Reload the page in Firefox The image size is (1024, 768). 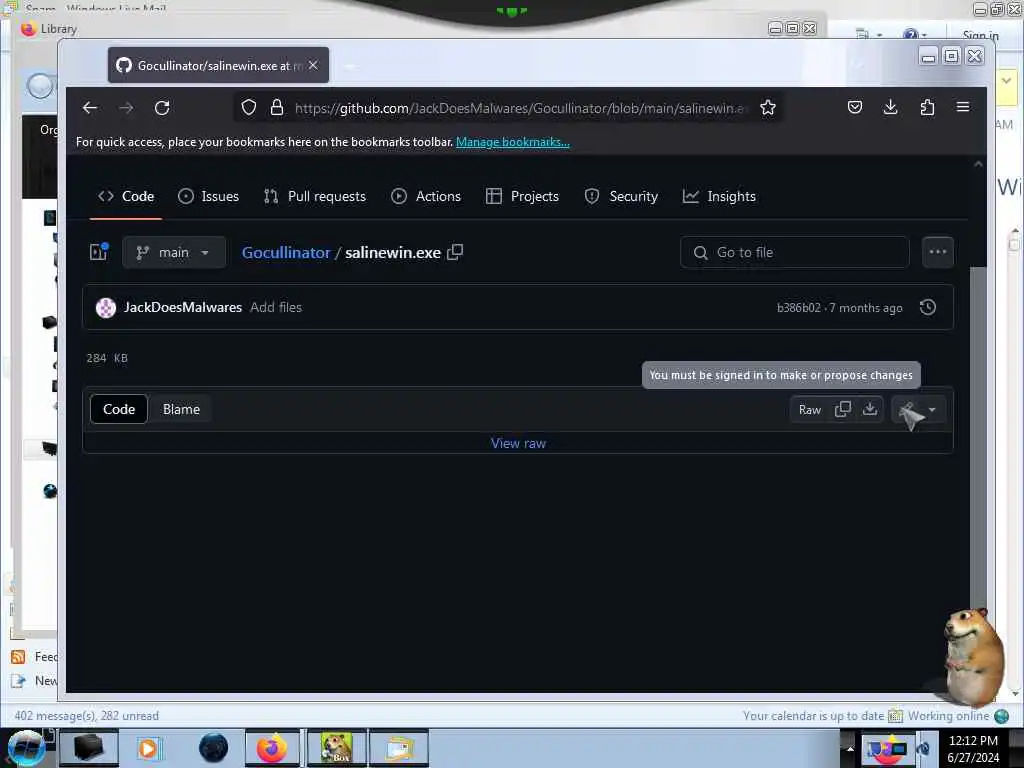162,108
